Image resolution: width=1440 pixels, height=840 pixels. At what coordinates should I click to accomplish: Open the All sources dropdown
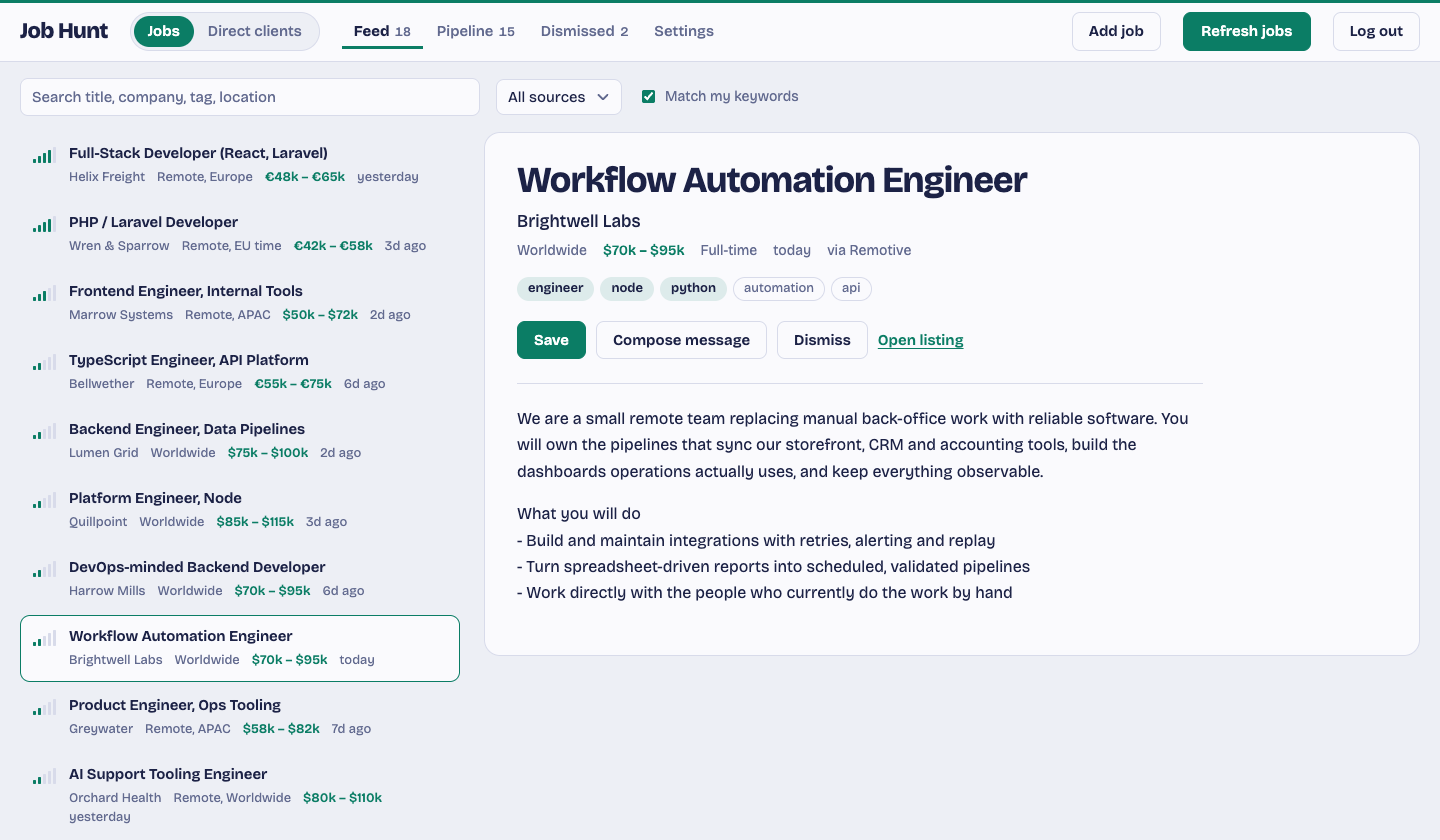pyautogui.click(x=559, y=97)
